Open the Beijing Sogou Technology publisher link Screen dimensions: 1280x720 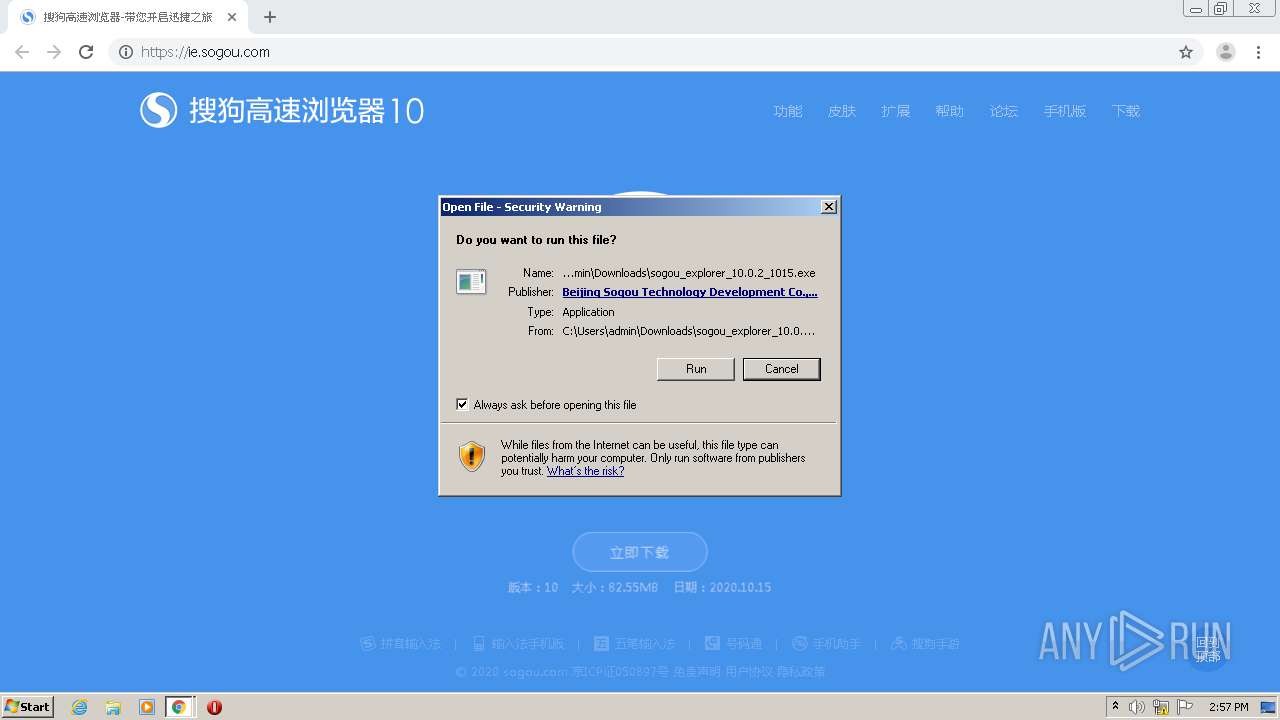point(690,292)
